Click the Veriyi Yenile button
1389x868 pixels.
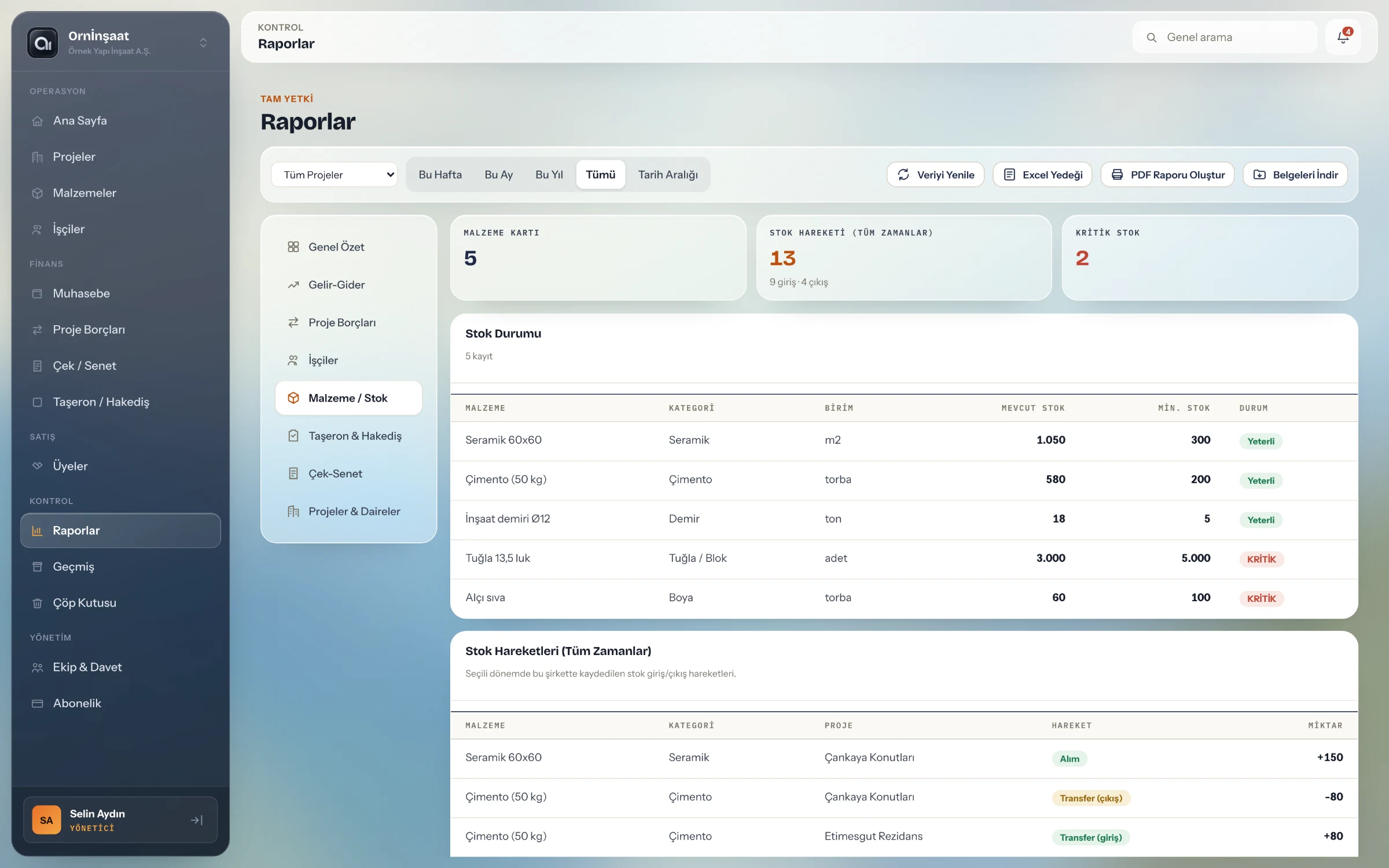[x=935, y=175]
